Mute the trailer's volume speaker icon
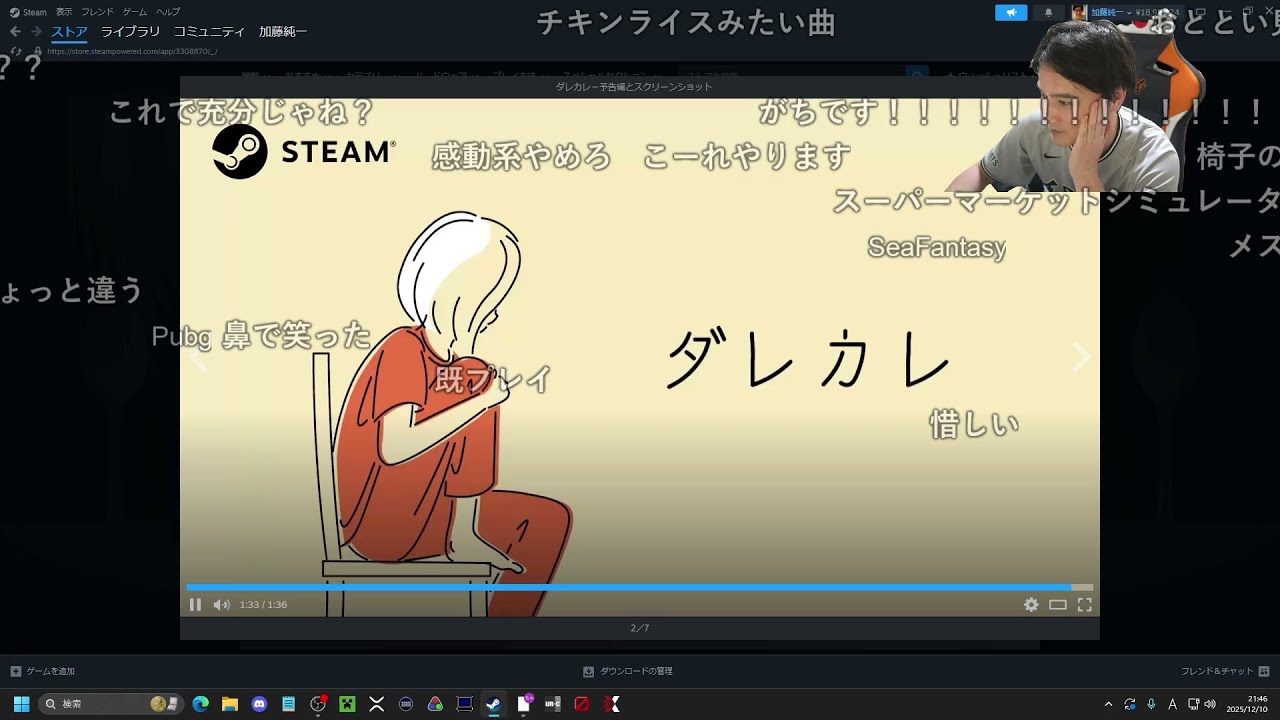This screenshot has height=720, width=1280. [x=221, y=605]
